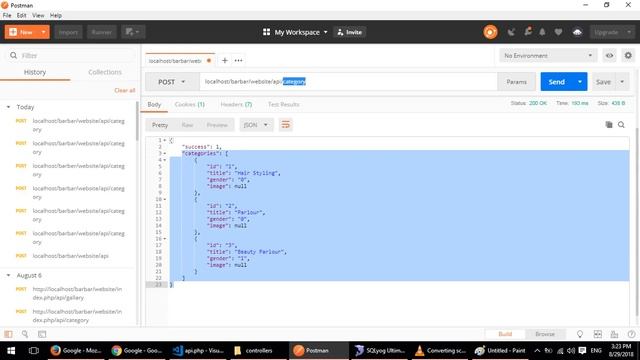The image size is (640, 360).
Task: Open the No Environment dropdown
Action: [548, 56]
